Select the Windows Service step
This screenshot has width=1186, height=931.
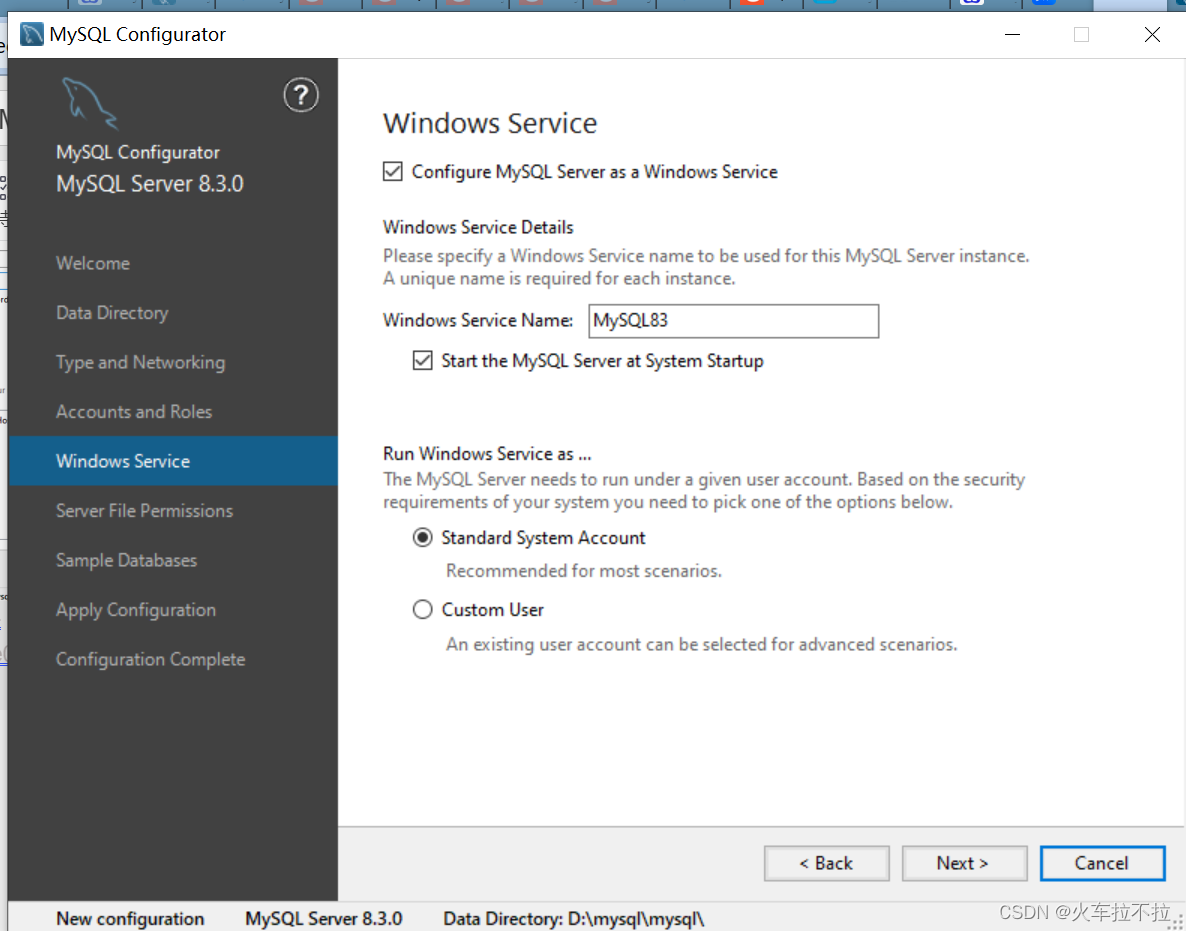pos(173,461)
